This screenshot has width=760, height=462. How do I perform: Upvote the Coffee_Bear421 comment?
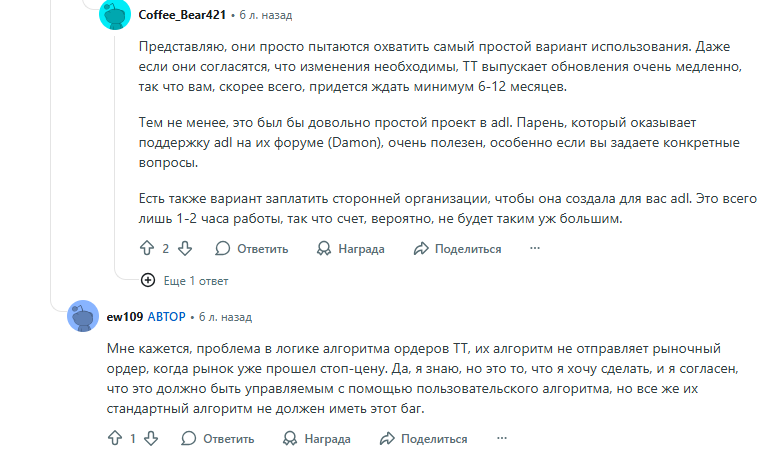click(147, 248)
